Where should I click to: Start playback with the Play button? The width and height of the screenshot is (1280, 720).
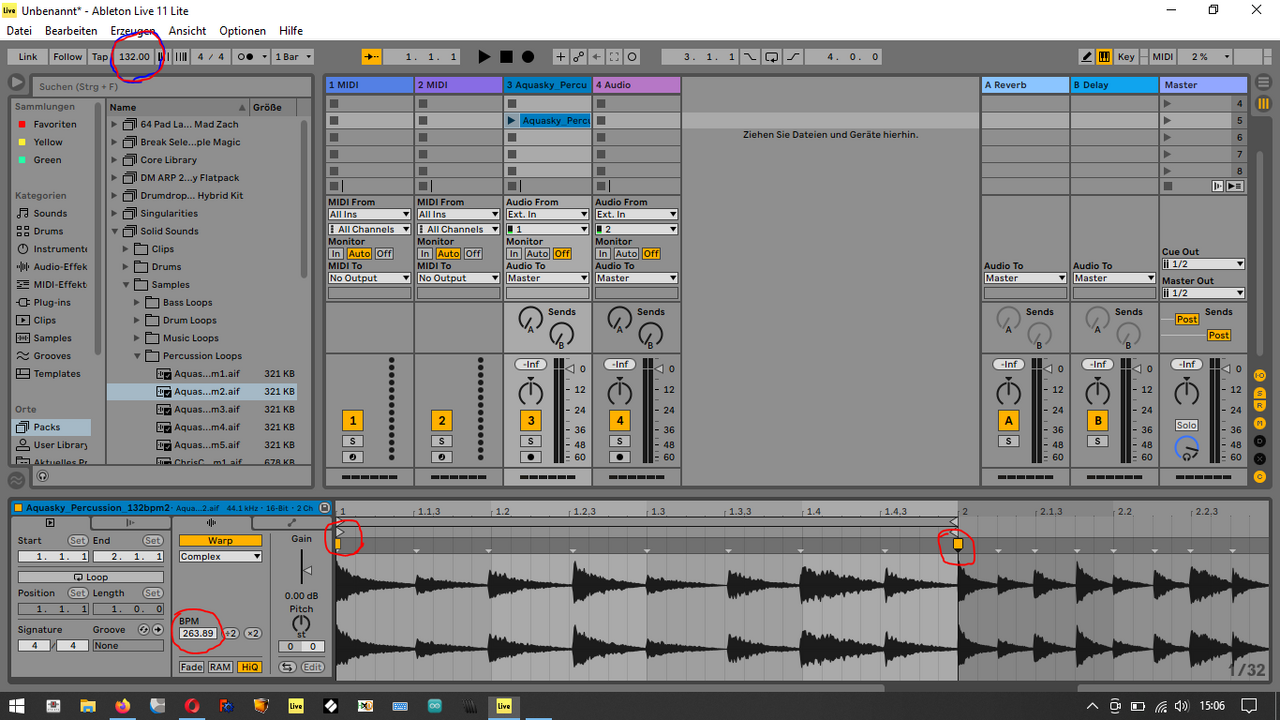click(x=484, y=57)
